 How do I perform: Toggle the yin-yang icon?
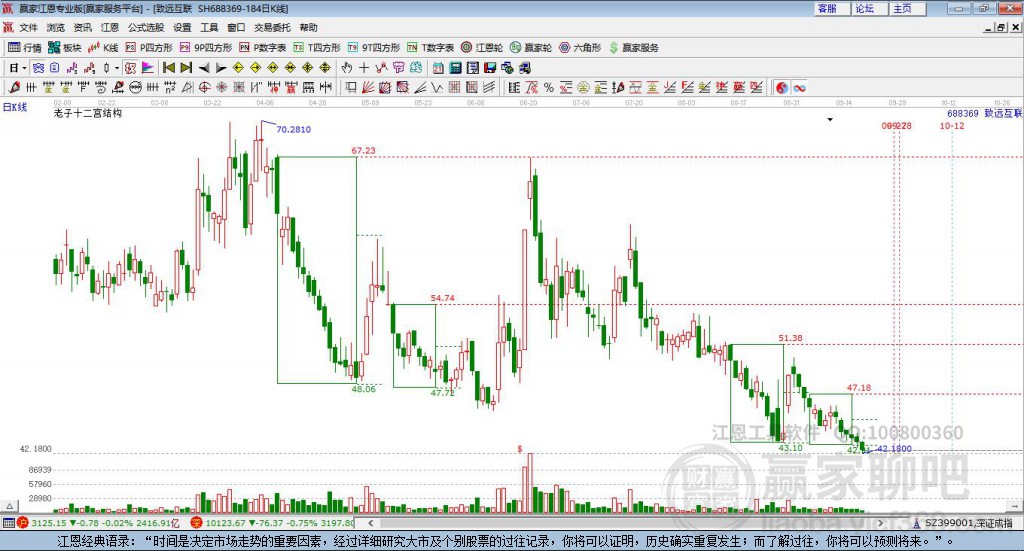coord(782,87)
